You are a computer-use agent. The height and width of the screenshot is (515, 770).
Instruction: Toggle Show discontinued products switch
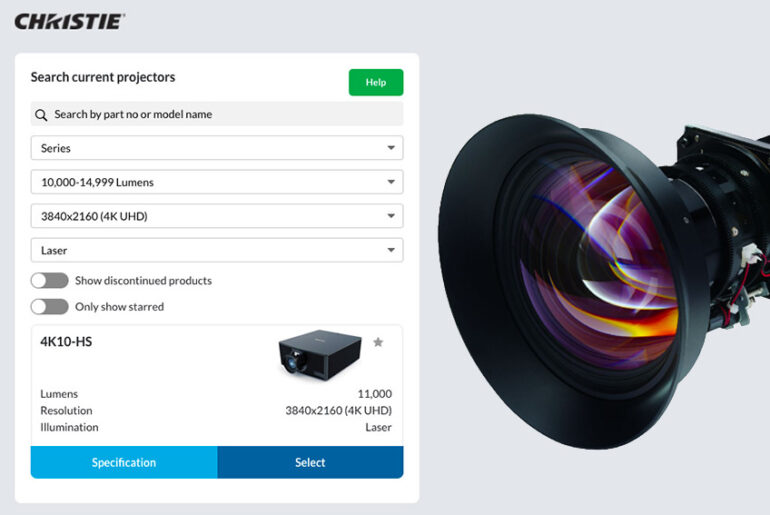(50, 280)
